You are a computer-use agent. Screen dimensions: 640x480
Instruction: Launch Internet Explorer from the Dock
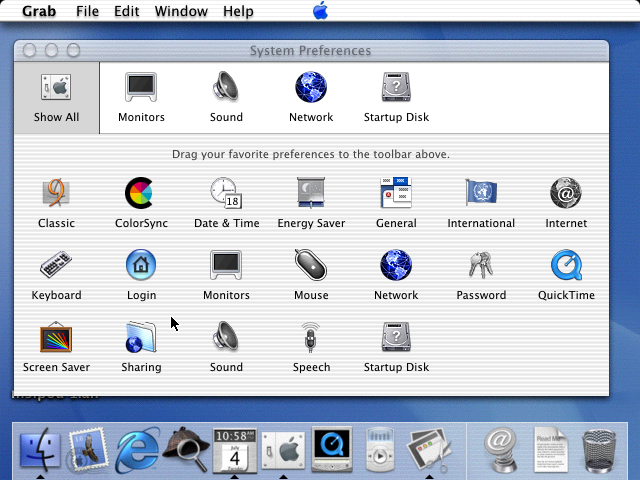pyautogui.click(x=137, y=451)
